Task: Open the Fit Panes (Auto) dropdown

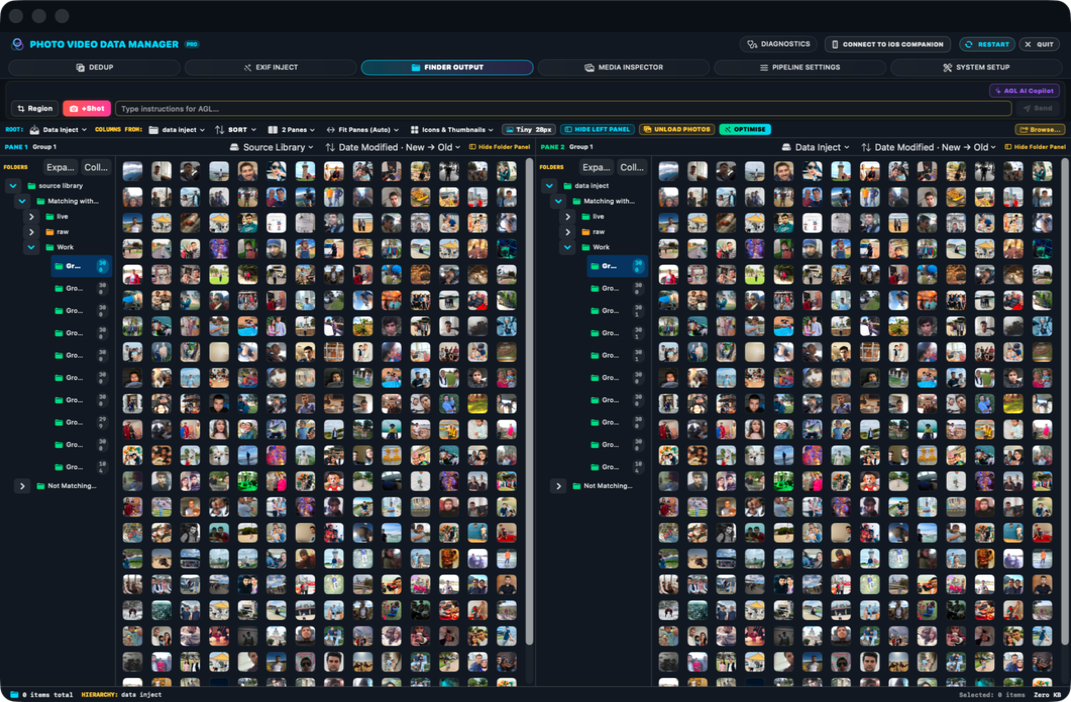Action: (x=362, y=130)
